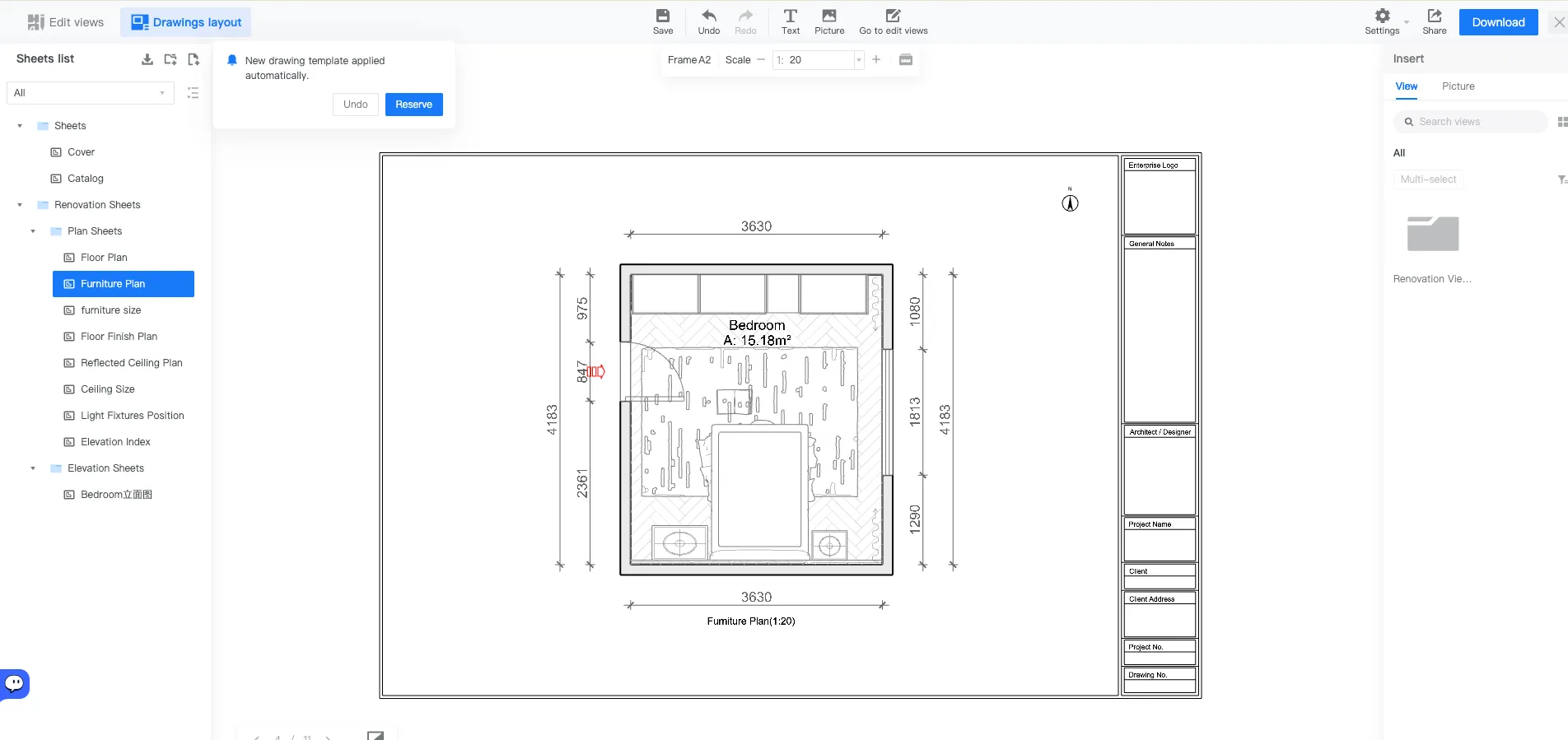Switch insert panel to grid view
The width and height of the screenshot is (1568, 740).
pyautogui.click(x=1562, y=122)
